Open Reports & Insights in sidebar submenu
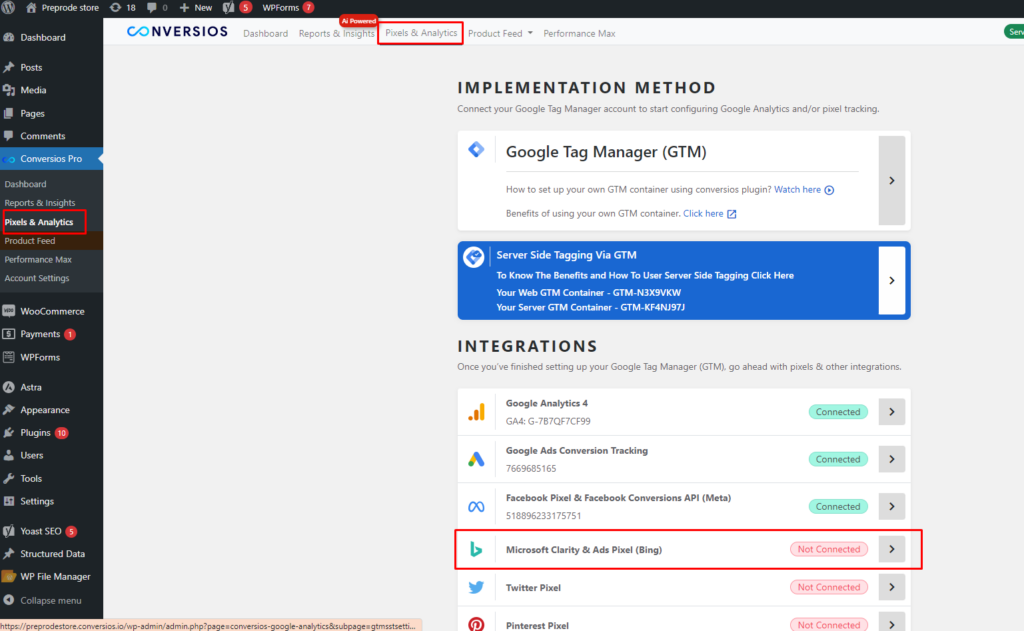1024x631 pixels. [40, 202]
